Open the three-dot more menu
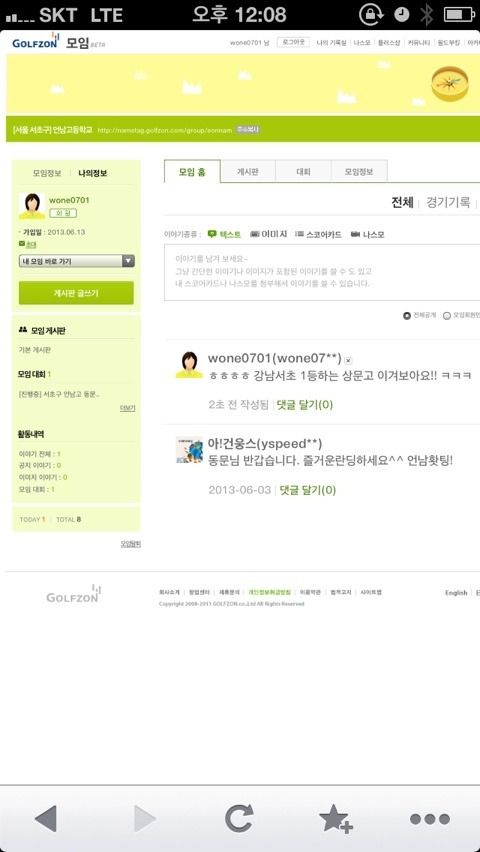This screenshot has height=852, width=480. tap(430, 819)
